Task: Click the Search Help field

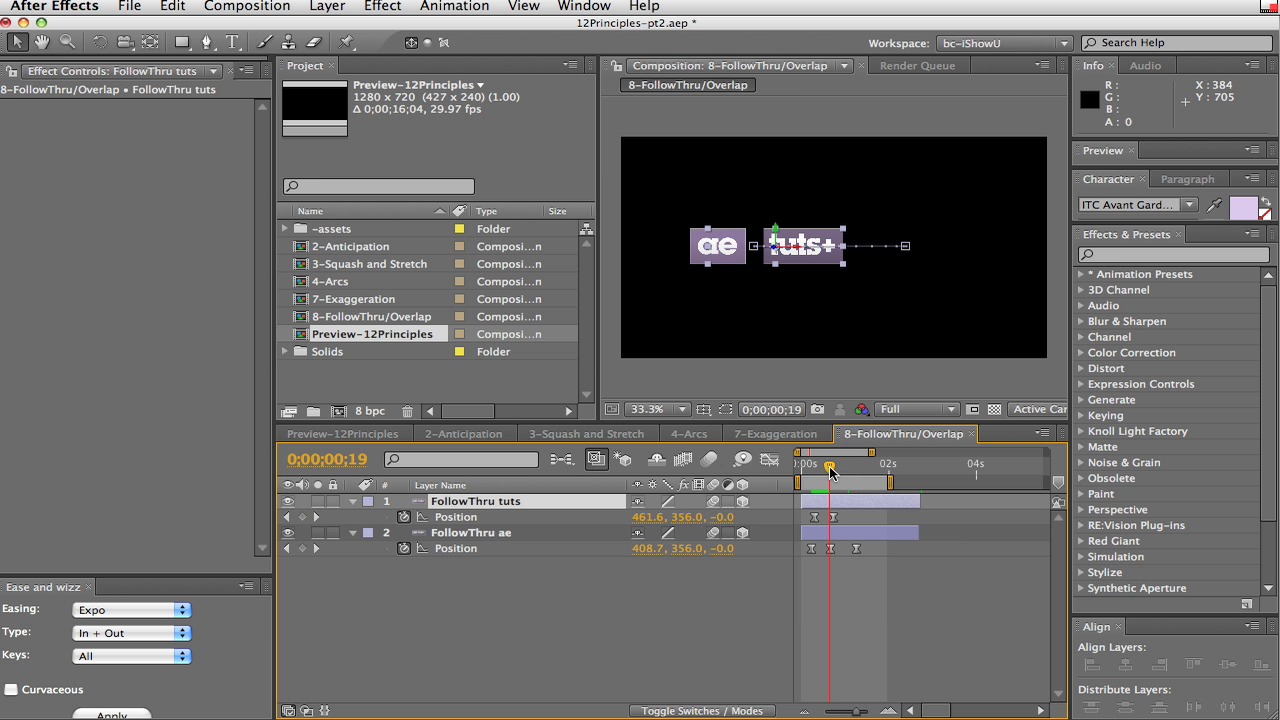Action: pyautogui.click(x=1176, y=43)
